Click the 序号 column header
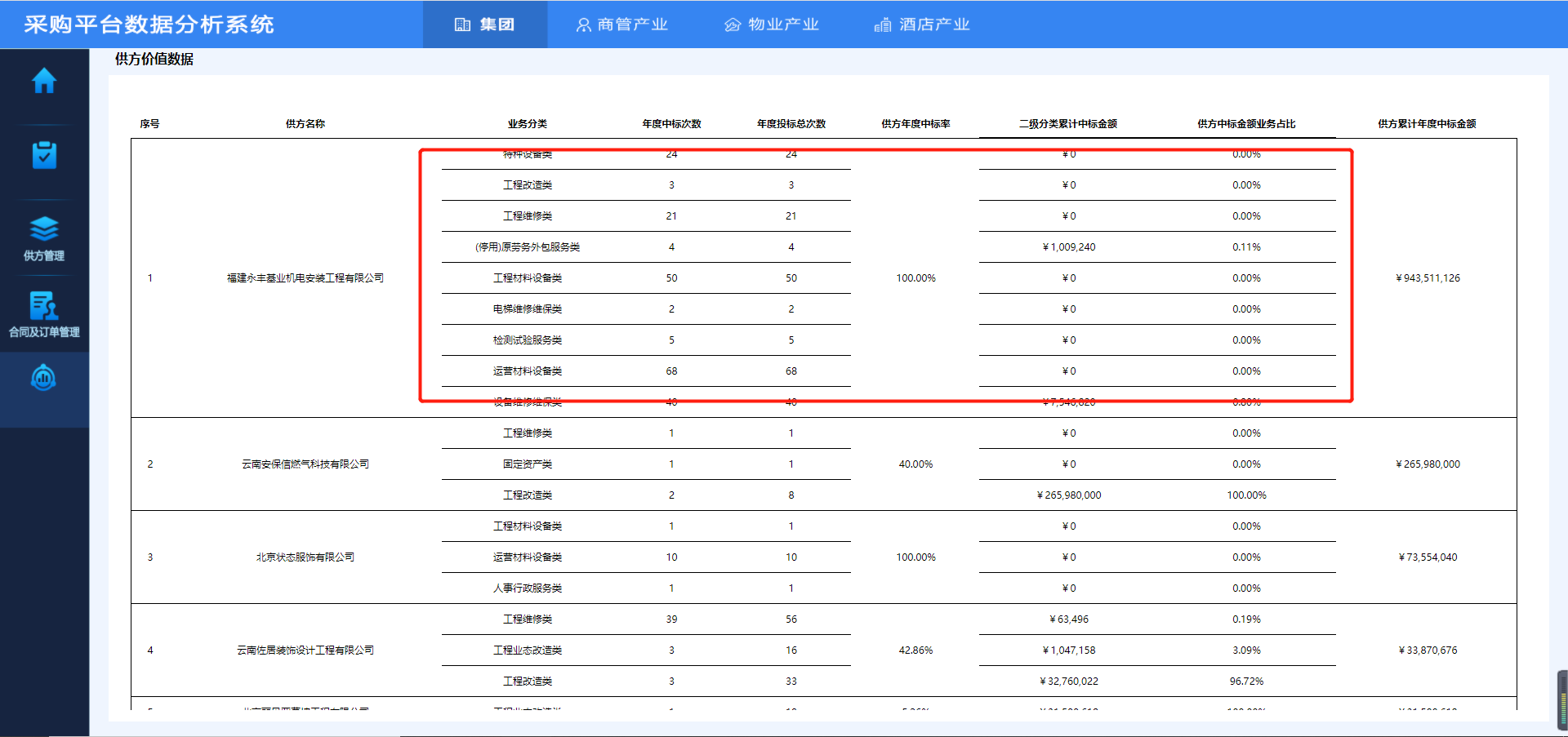The height and width of the screenshot is (737, 1568). (x=149, y=124)
